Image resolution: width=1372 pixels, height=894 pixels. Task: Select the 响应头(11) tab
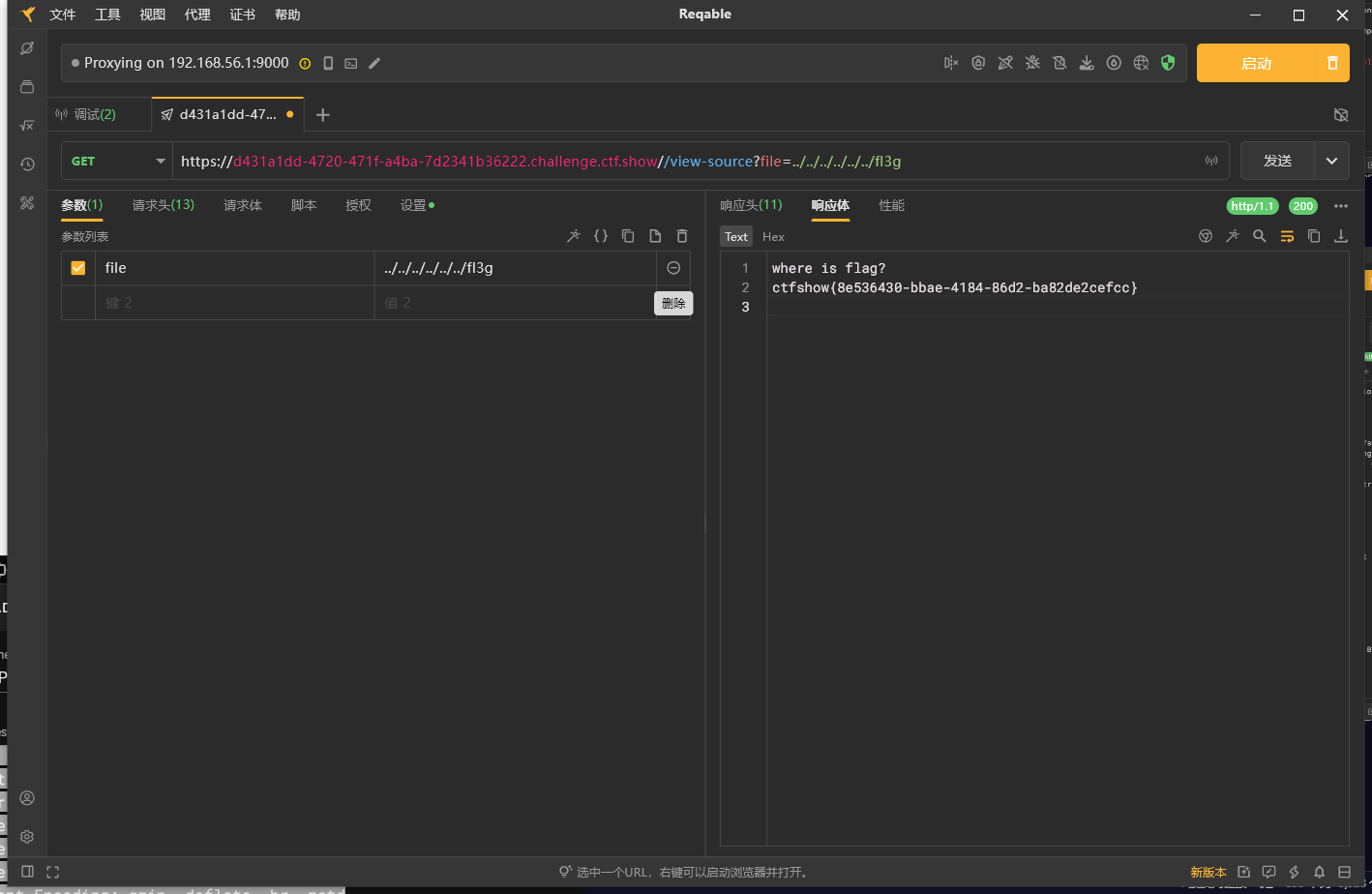(751, 205)
